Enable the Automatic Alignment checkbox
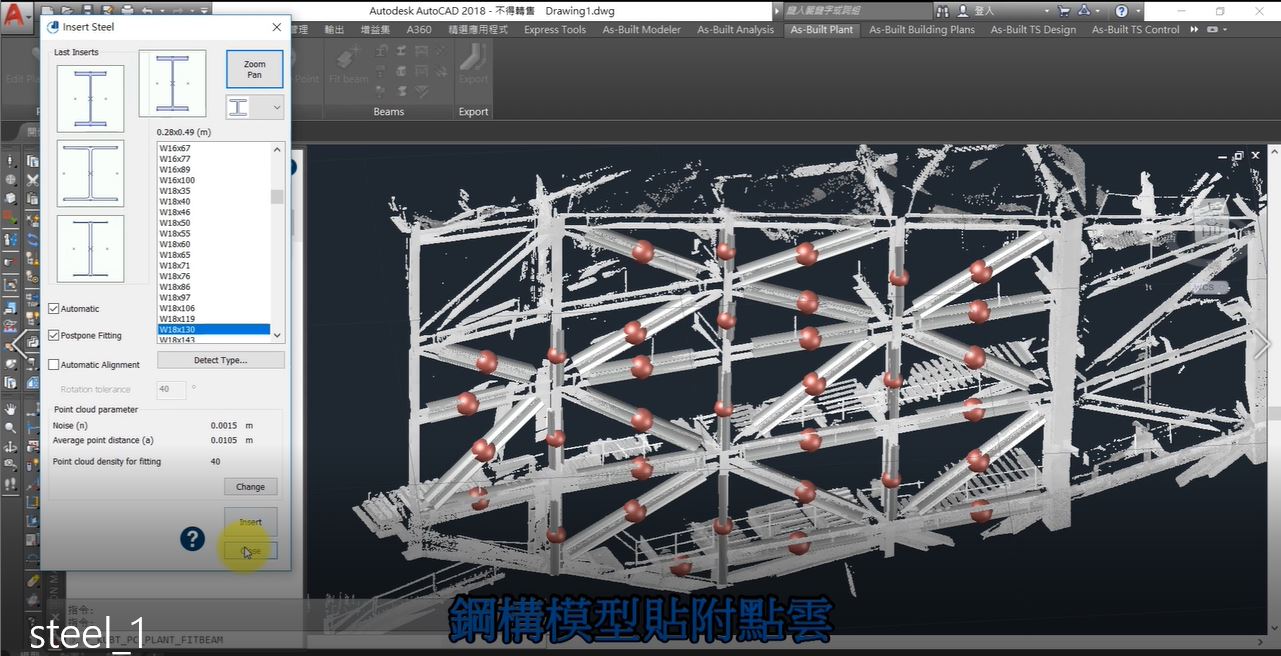The height and width of the screenshot is (656, 1281). point(54,365)
